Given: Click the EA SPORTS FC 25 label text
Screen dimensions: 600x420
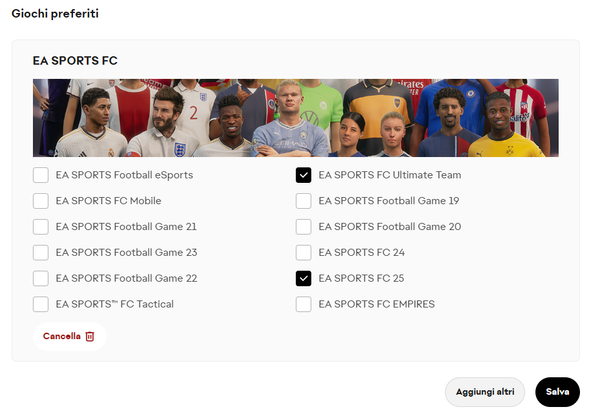Looking at the screenshot, I should point(361,278).
